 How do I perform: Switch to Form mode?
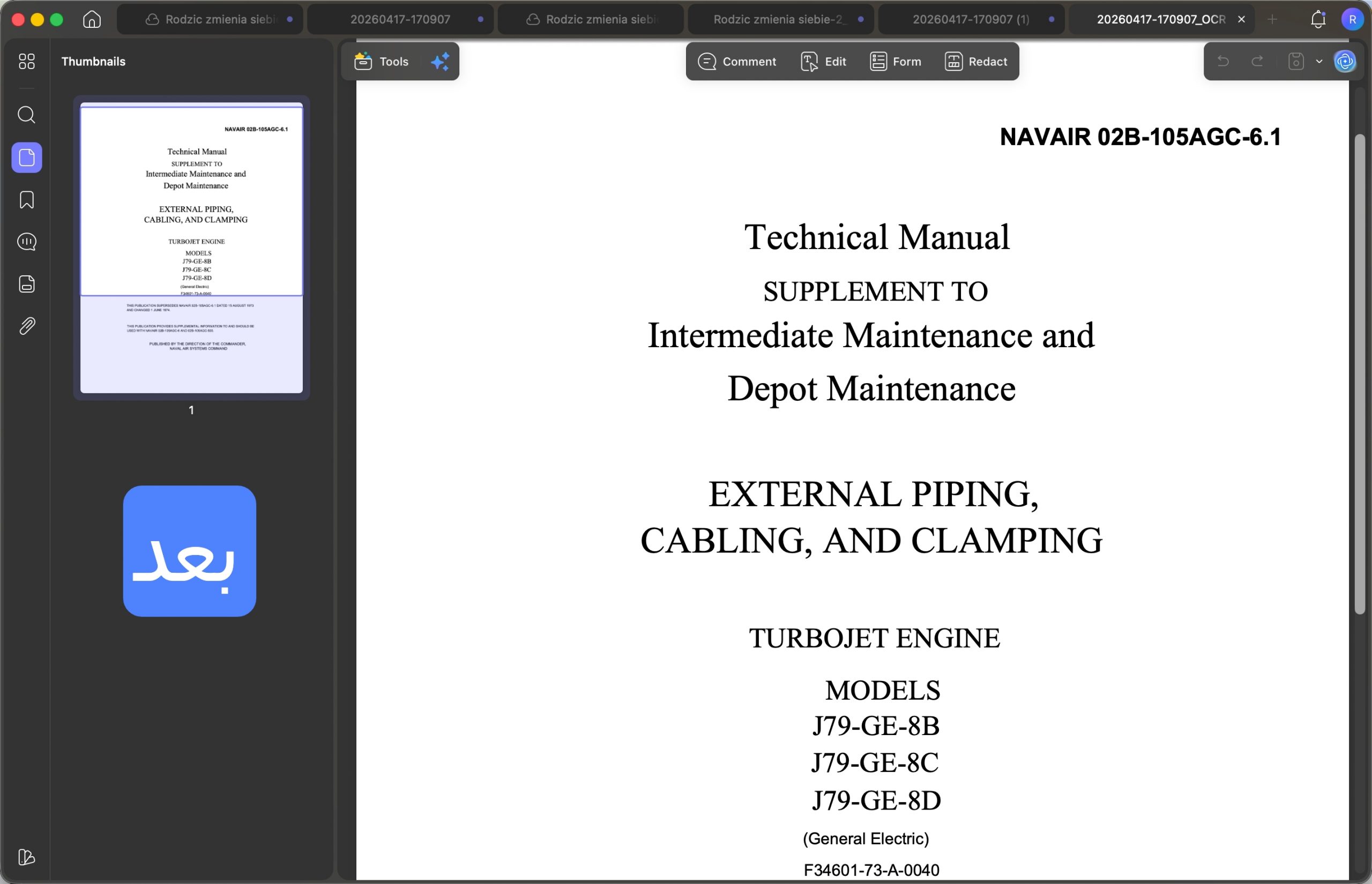tap(896, 62)
